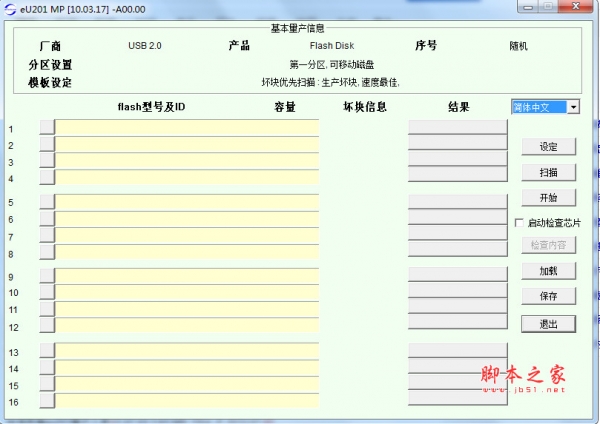This screenshot has width=600, height=424.
Task: Click the 结果 column header
Action: 458,107
